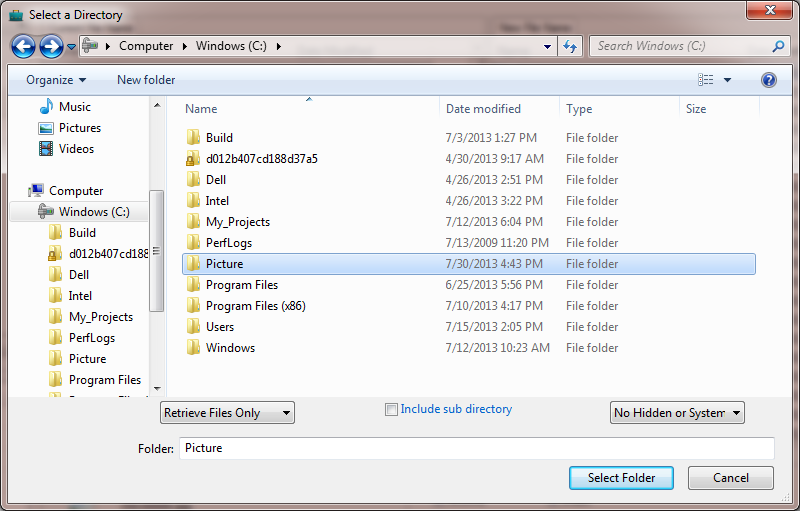Click the navigation pane scrollbar thumb

(157, 250)
